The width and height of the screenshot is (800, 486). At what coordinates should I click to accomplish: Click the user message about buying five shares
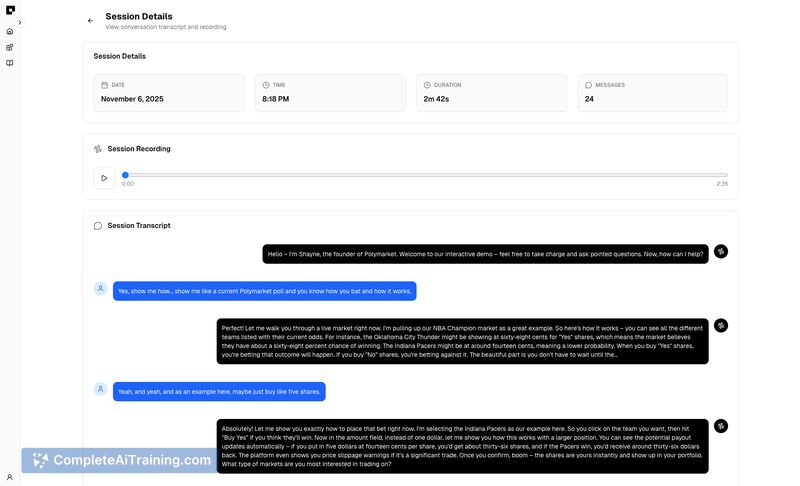[x=219, y=392]
